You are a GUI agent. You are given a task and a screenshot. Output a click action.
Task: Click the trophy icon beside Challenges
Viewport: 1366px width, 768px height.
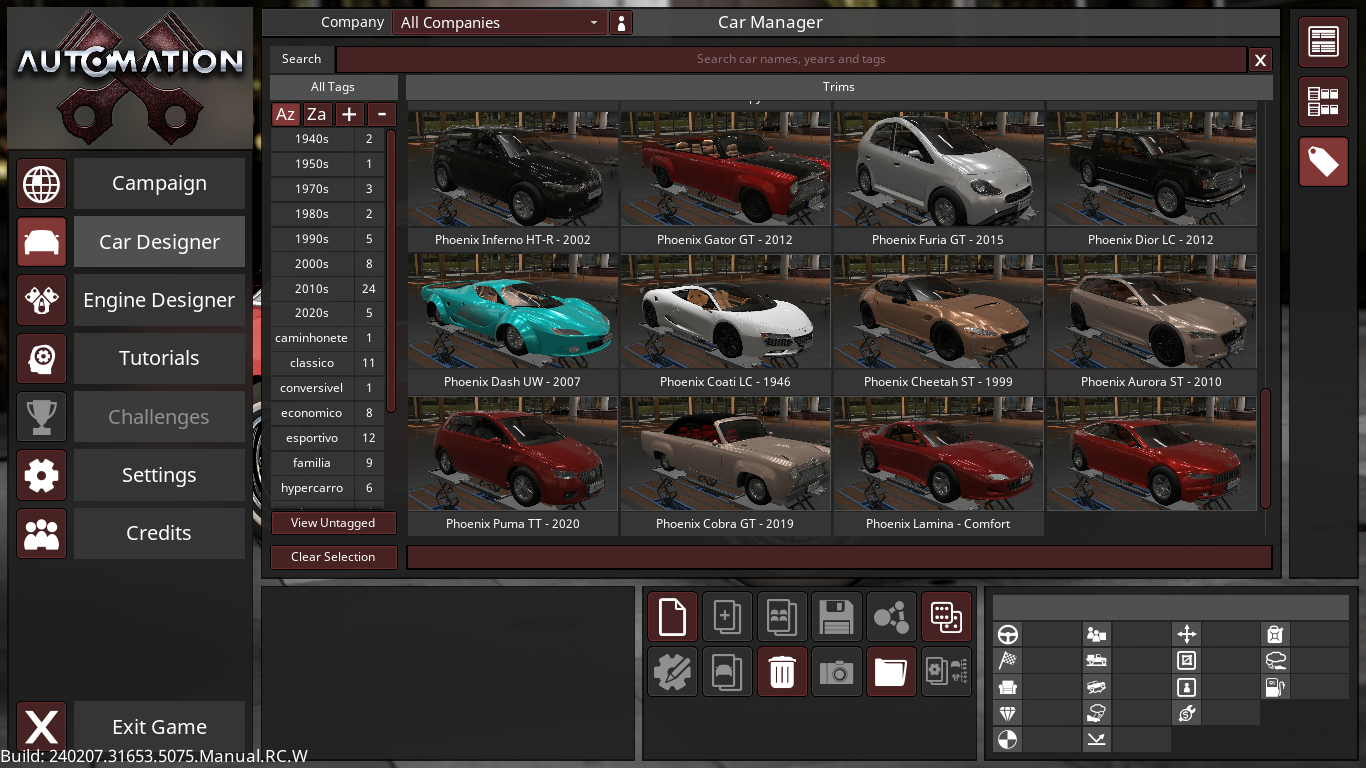[x=42, y=417]
